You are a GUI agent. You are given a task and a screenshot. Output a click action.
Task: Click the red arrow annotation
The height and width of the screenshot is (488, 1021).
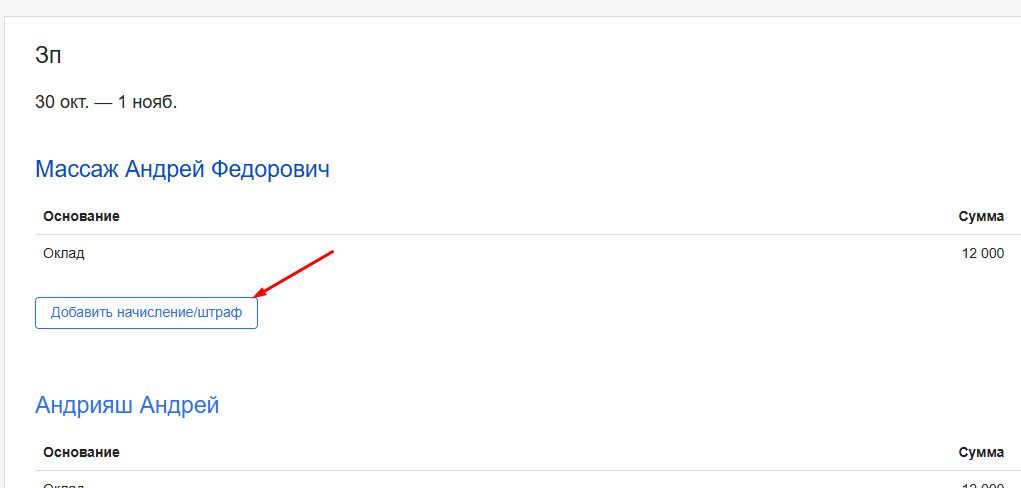pyautogui.click(x=294, y=273)
